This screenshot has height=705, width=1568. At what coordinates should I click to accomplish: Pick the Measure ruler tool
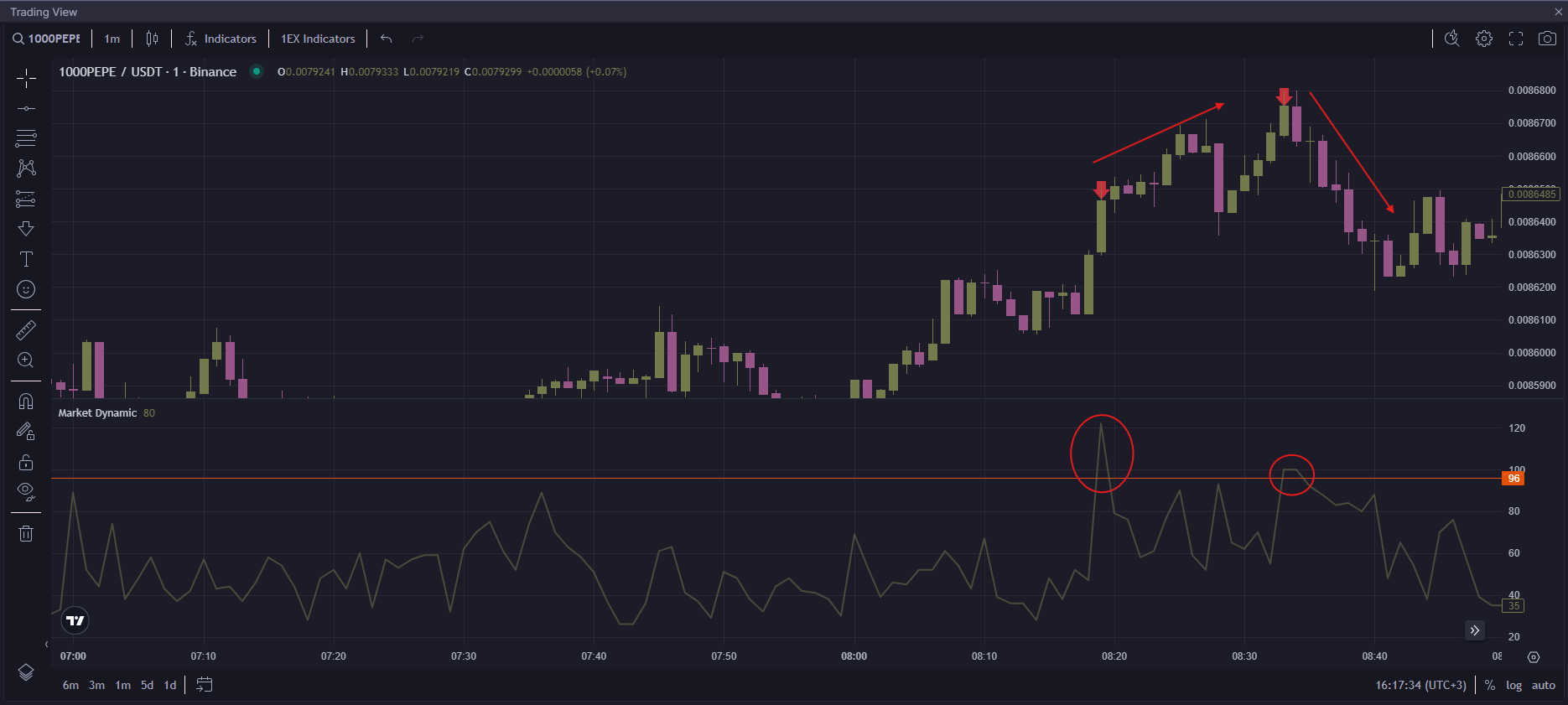point(26,330)
